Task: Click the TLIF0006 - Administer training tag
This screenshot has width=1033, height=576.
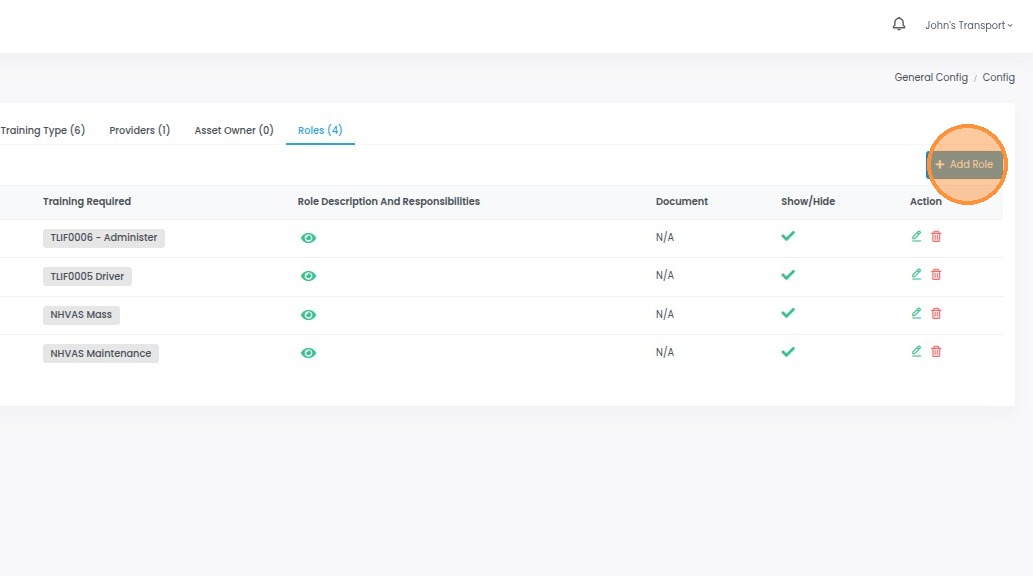Action: click(104, 237)
